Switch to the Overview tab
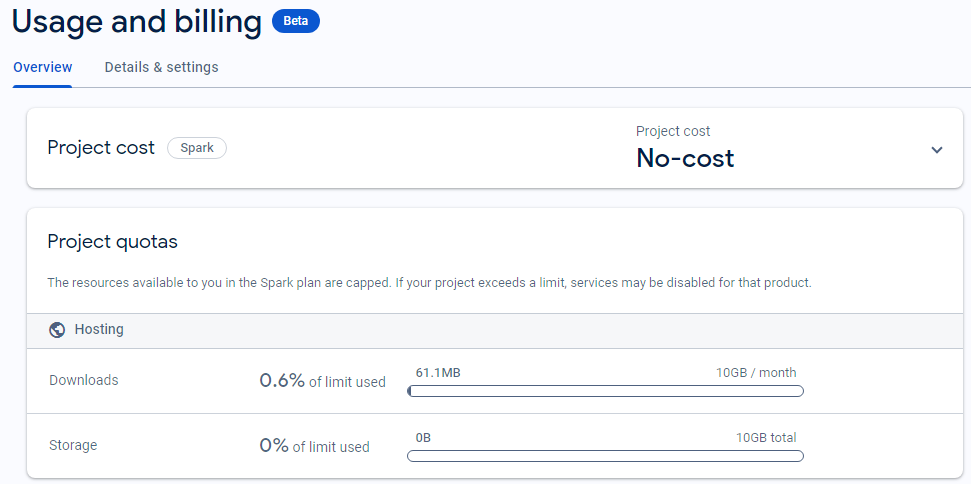 [42, 67]
